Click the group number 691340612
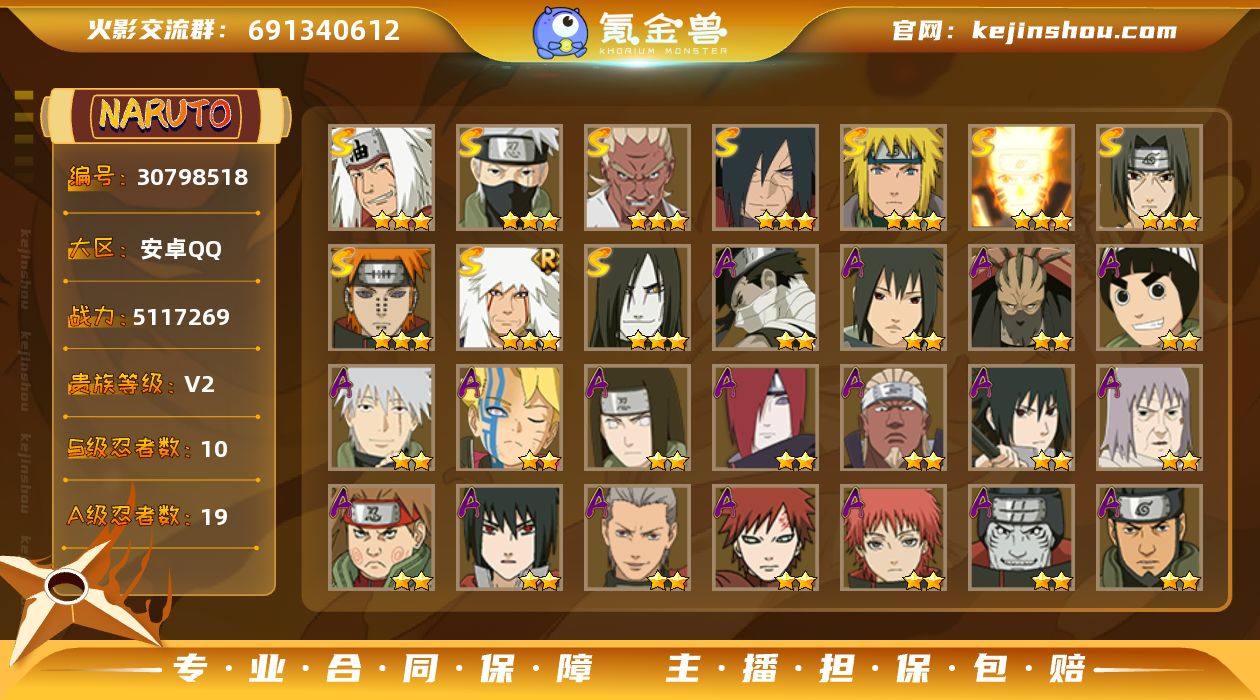This screenshot has height=700, width=1260. coord(324,30)
